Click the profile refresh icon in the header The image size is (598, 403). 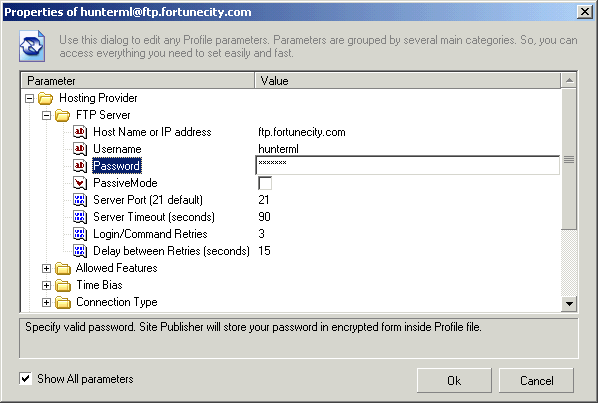coord(32,46)
